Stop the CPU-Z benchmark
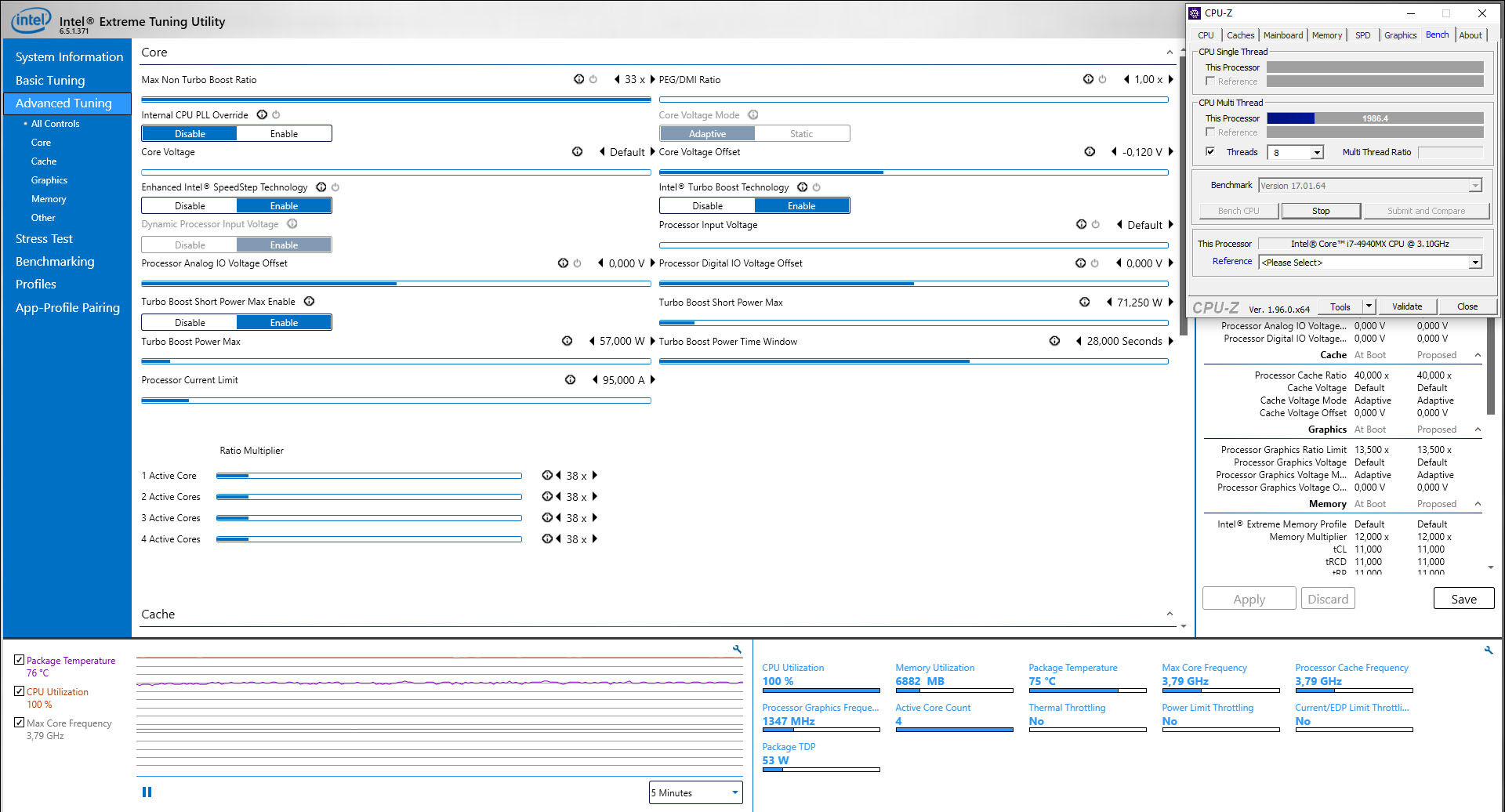1505x812 pixels. (x=1321, y=211)
